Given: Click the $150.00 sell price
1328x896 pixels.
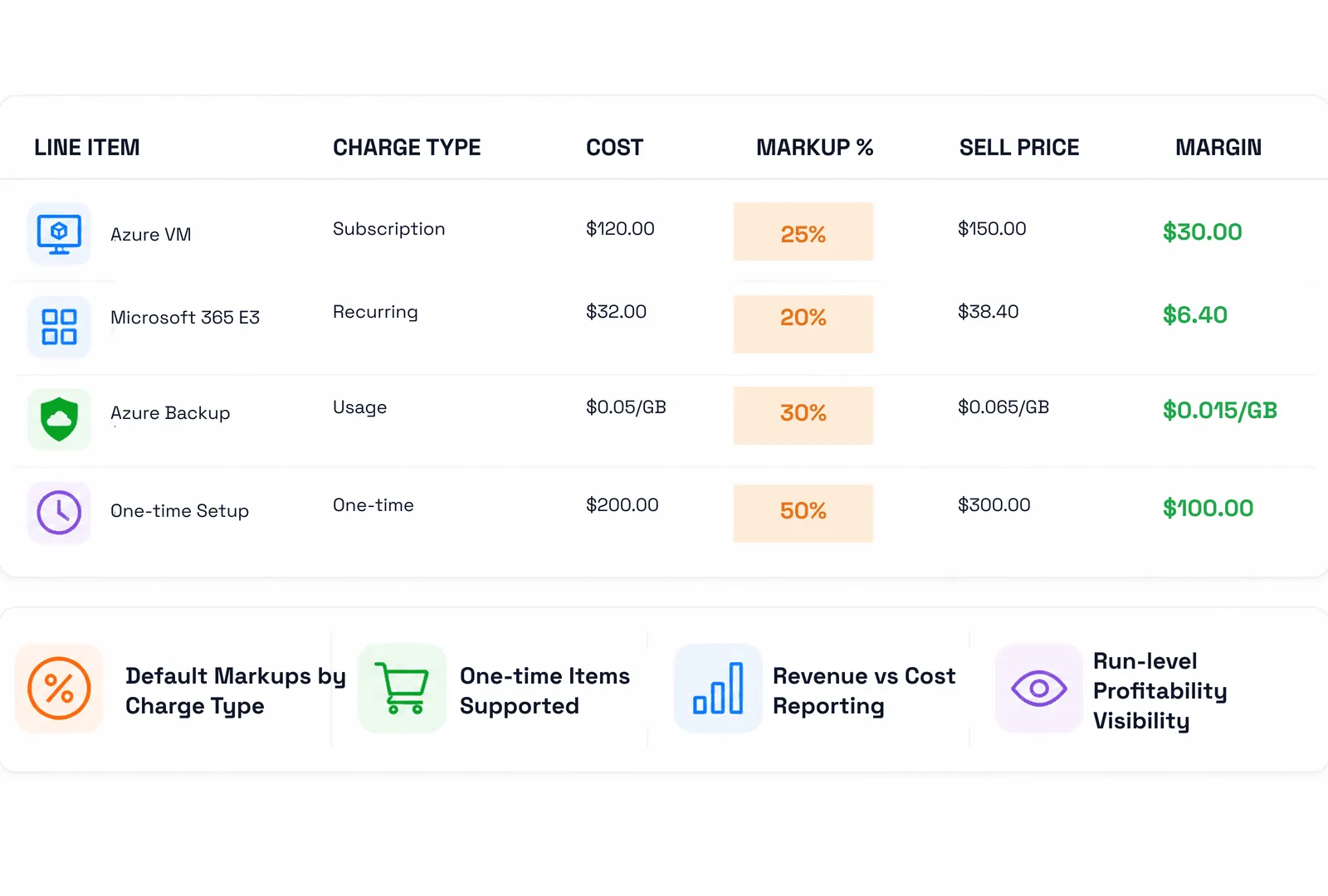Looking at the screenshot, I should click(992, 229).
